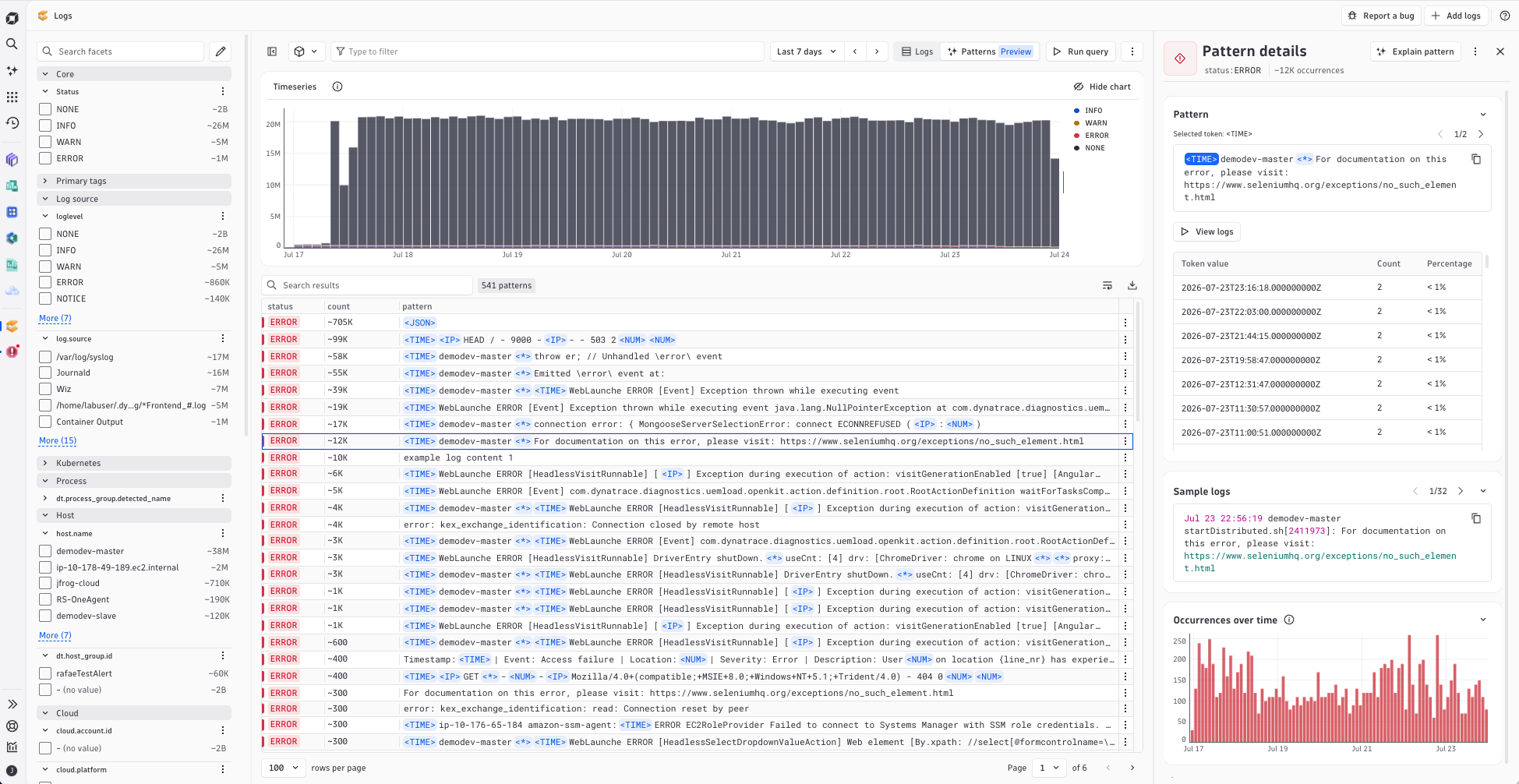
Task: Check the Journald log source checkbox
Action: click(x=45, y=373)
